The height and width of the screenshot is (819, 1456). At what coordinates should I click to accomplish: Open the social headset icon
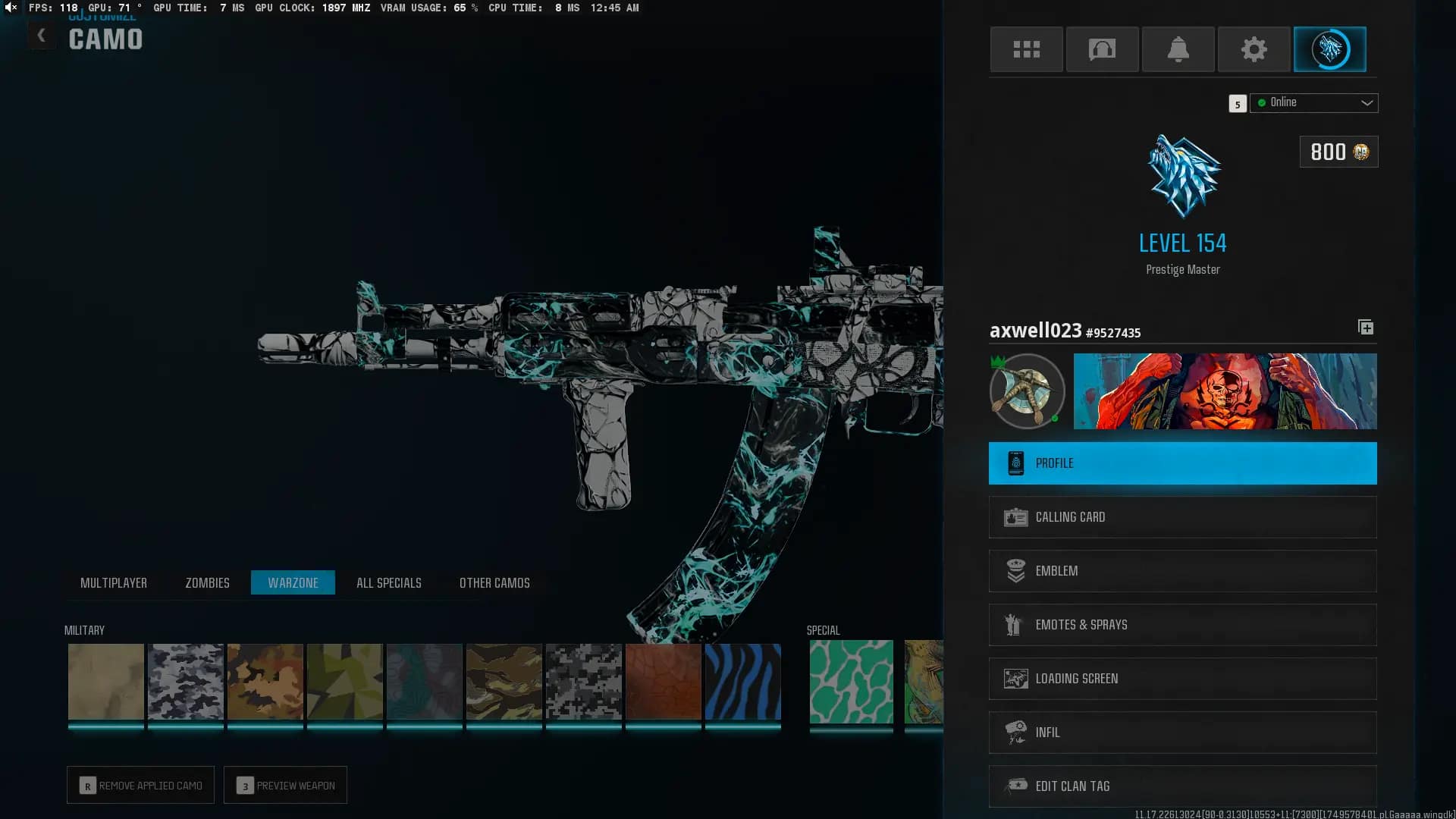(1102, 49)
